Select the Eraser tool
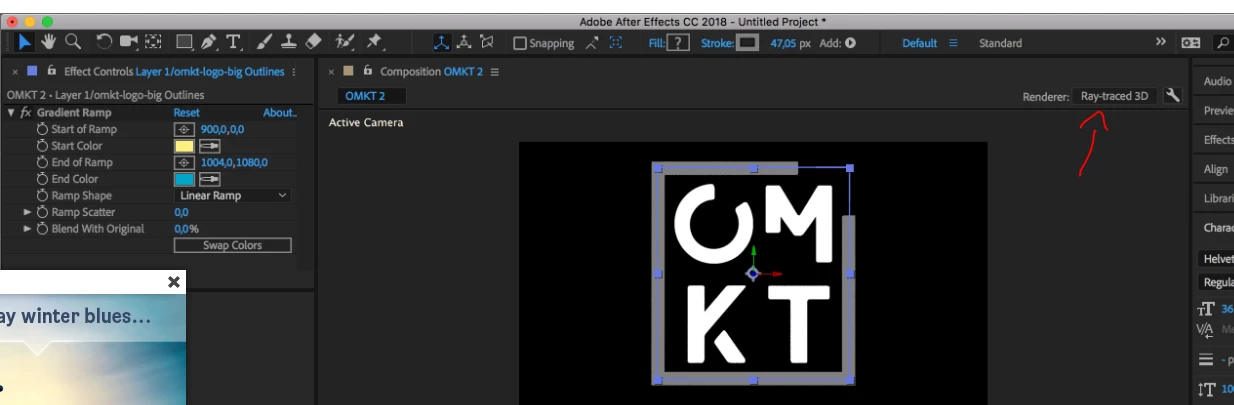 (x=313, y=42)
